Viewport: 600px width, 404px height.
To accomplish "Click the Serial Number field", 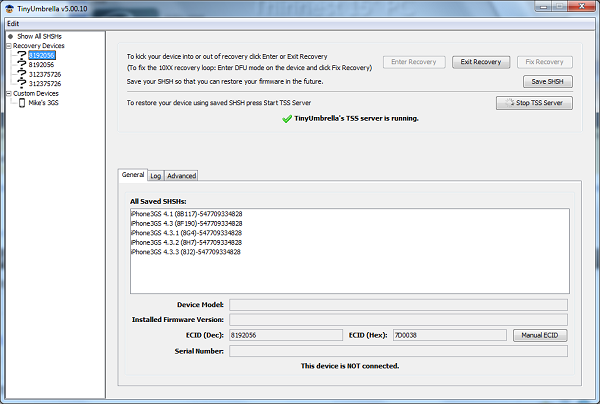I will 398,351.
